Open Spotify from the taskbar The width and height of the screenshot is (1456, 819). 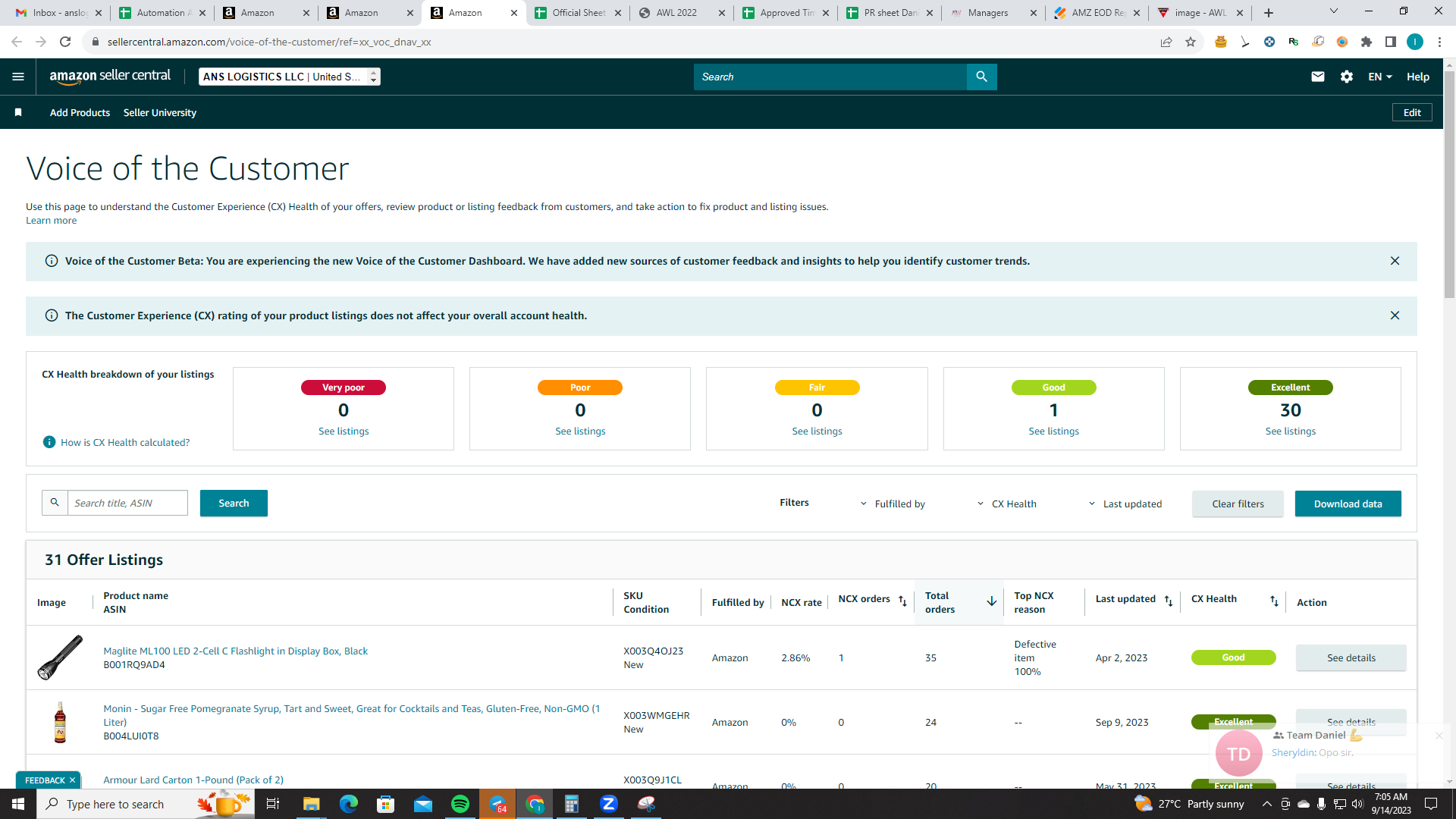[460, 804]
